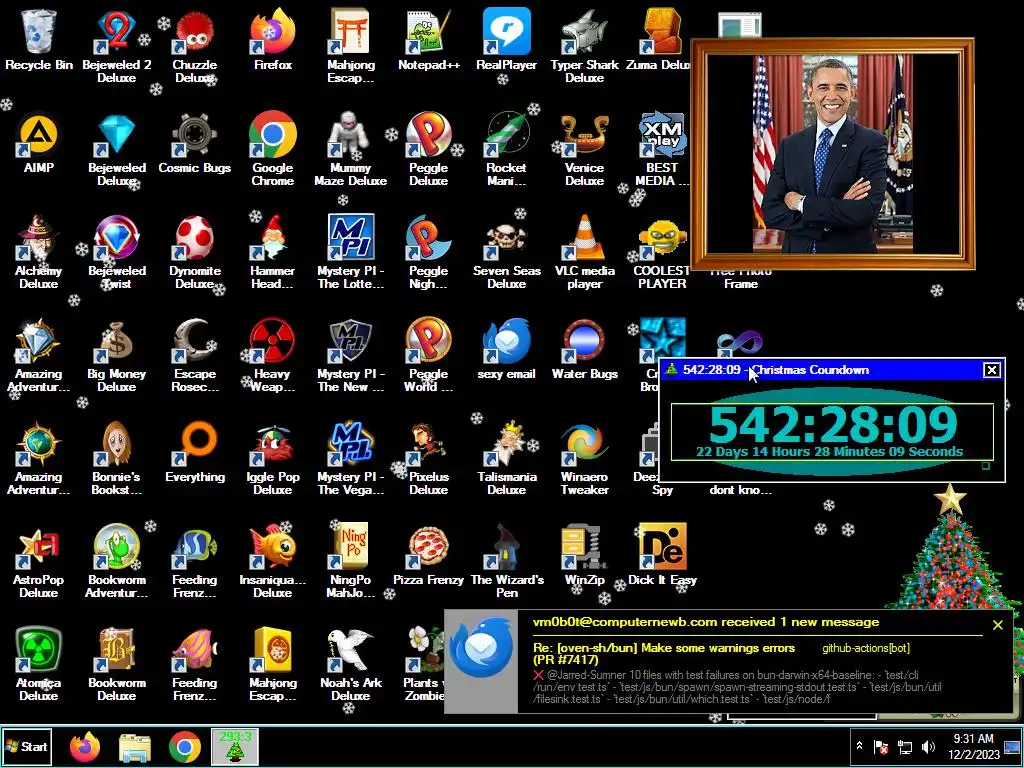Screen dimensions: 1024x768
Task: Open the Start menu
Action: 26,746
